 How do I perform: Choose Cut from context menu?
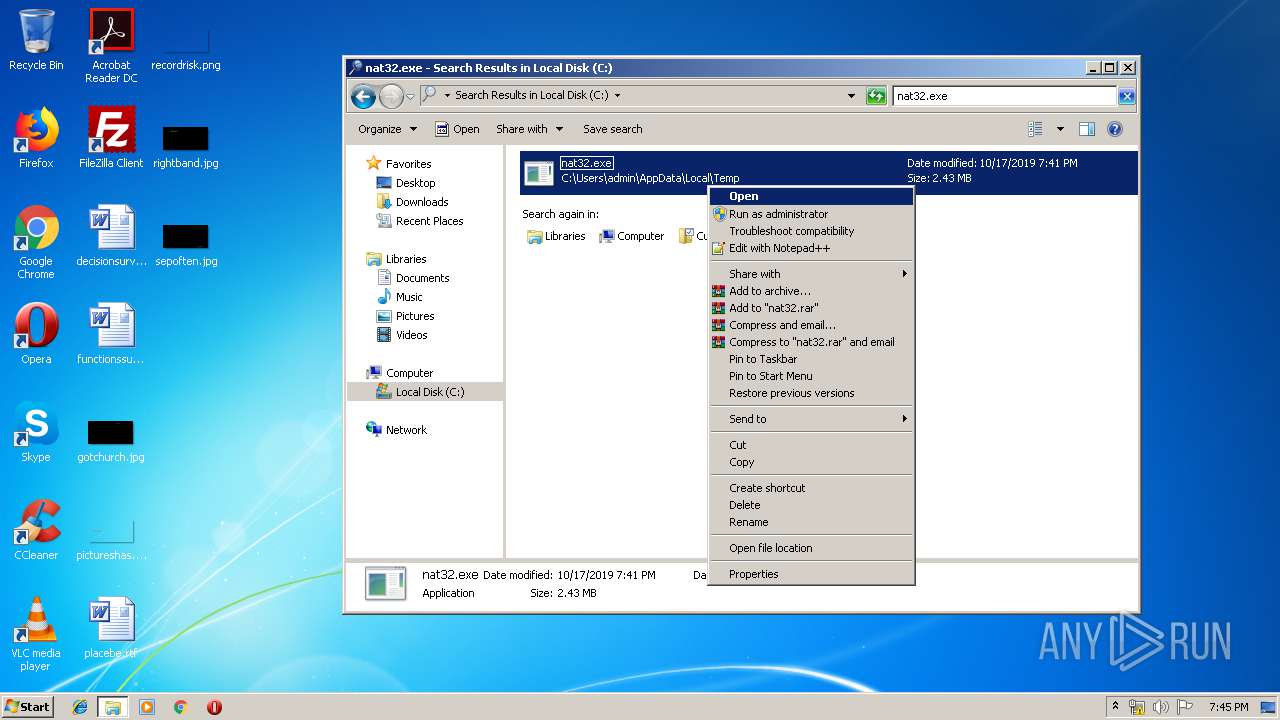811,445
